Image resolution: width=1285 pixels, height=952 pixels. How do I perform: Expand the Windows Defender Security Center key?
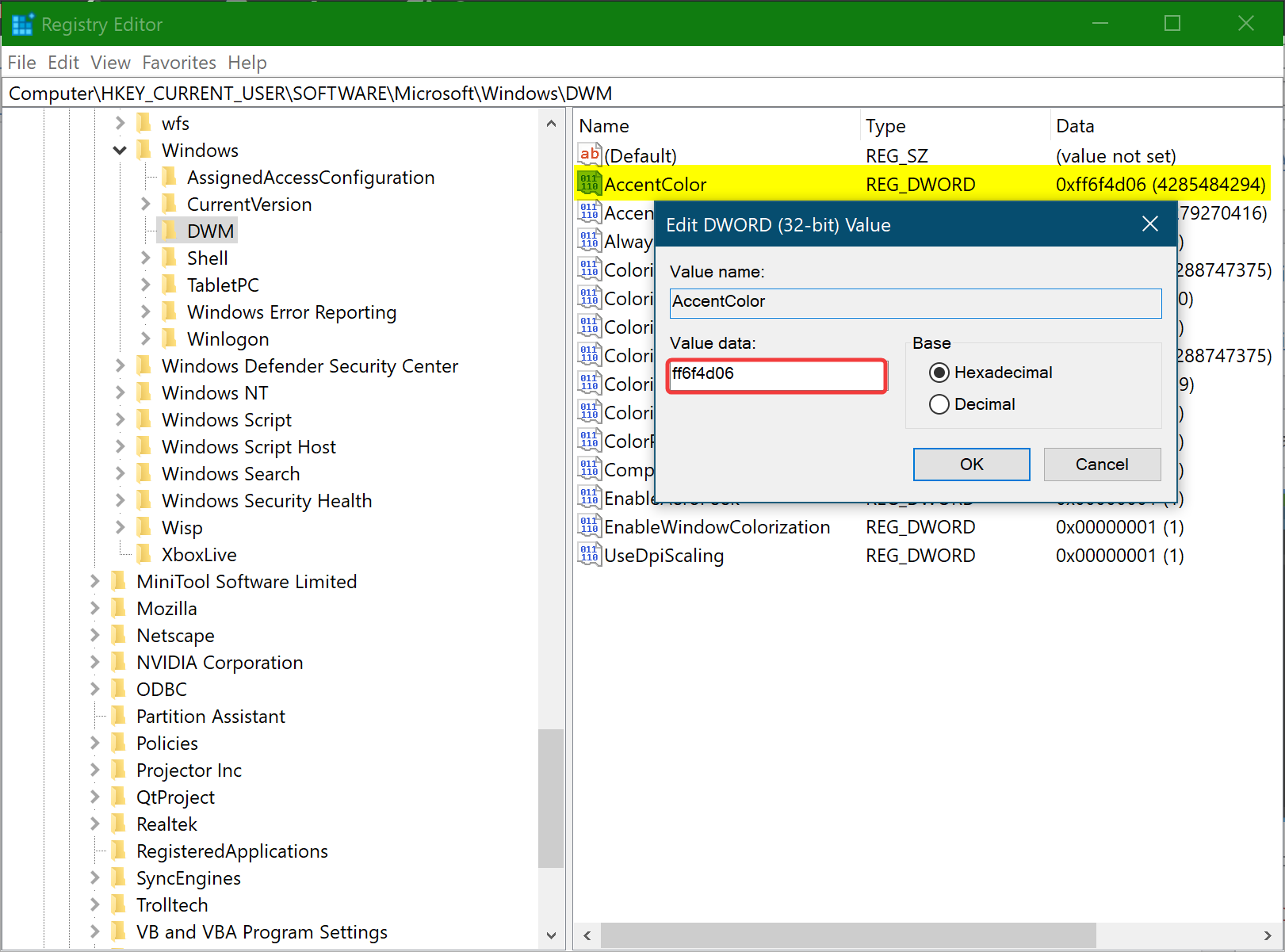tap(120, 365)
